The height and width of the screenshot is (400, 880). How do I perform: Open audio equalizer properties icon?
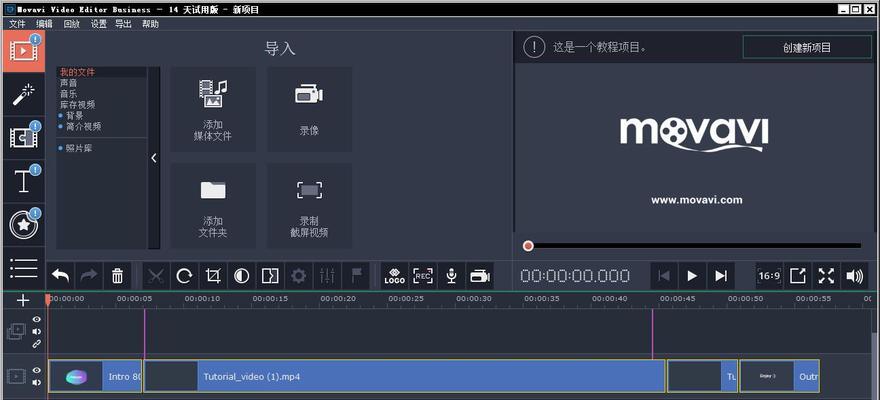327,275
